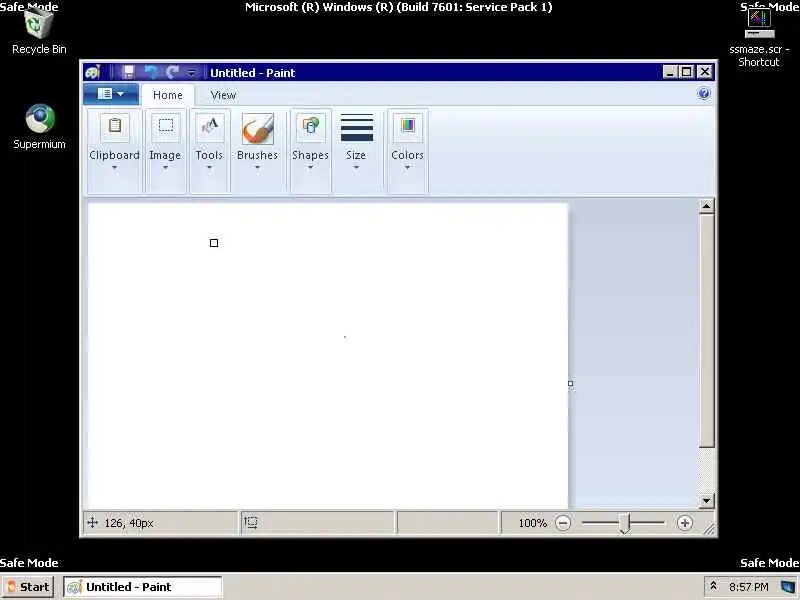Screen dimensions: 800x600
Task: Click the system tray clock 8:57 PM
Action: pos(748,587)
